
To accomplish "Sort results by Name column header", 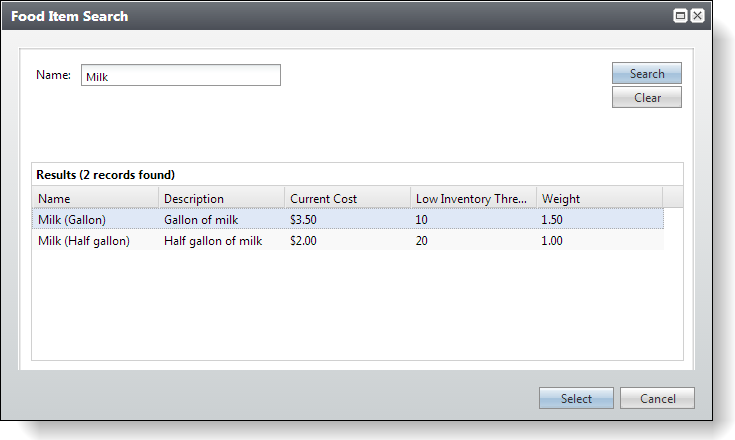I will 95,198.
